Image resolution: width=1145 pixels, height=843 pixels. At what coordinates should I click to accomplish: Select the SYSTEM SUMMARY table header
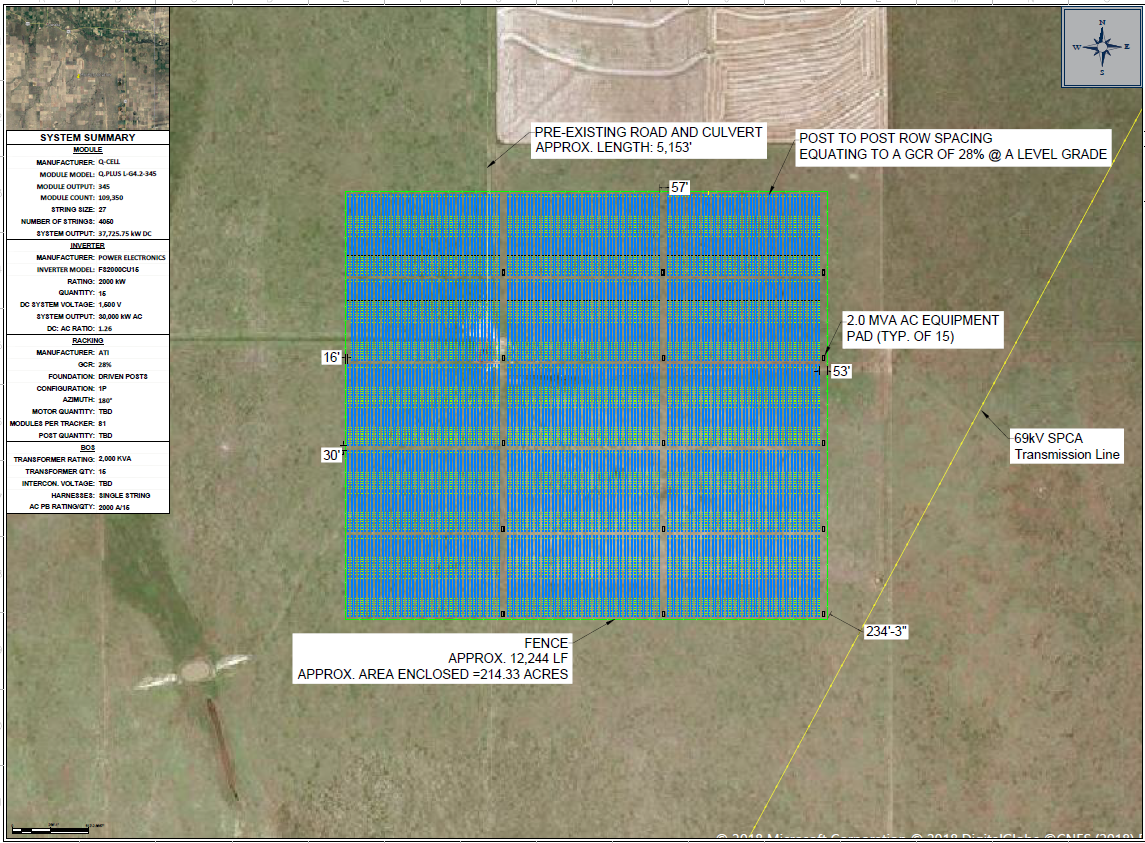(x=88, y=138)
